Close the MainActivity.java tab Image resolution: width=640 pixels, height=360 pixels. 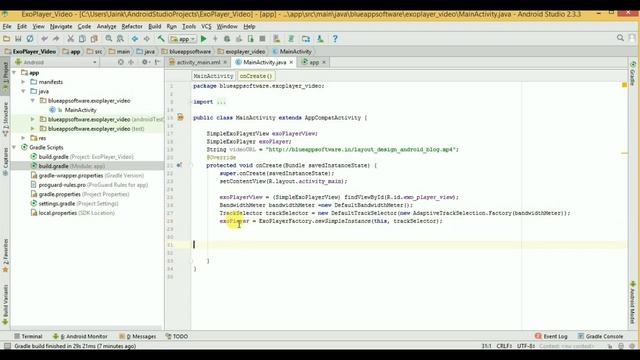point(291,62)
